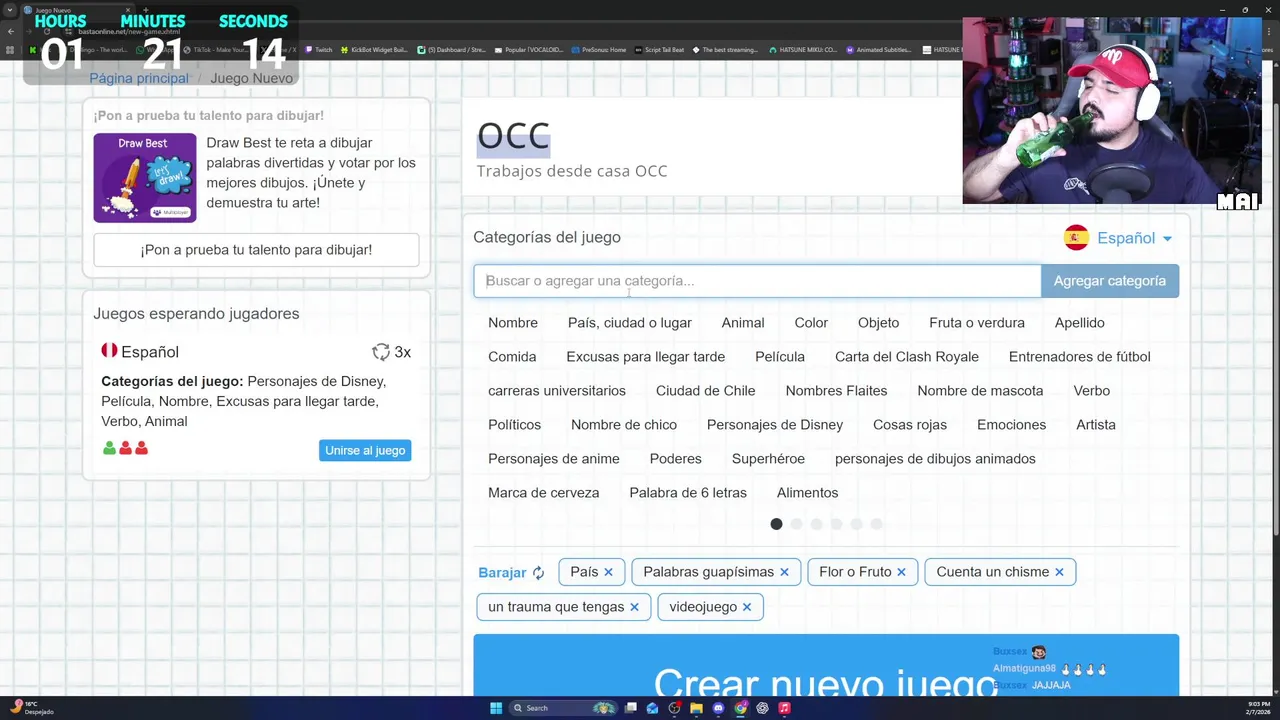Add the Nombre category
1280x720 pixels.
(x=513, y=323)
